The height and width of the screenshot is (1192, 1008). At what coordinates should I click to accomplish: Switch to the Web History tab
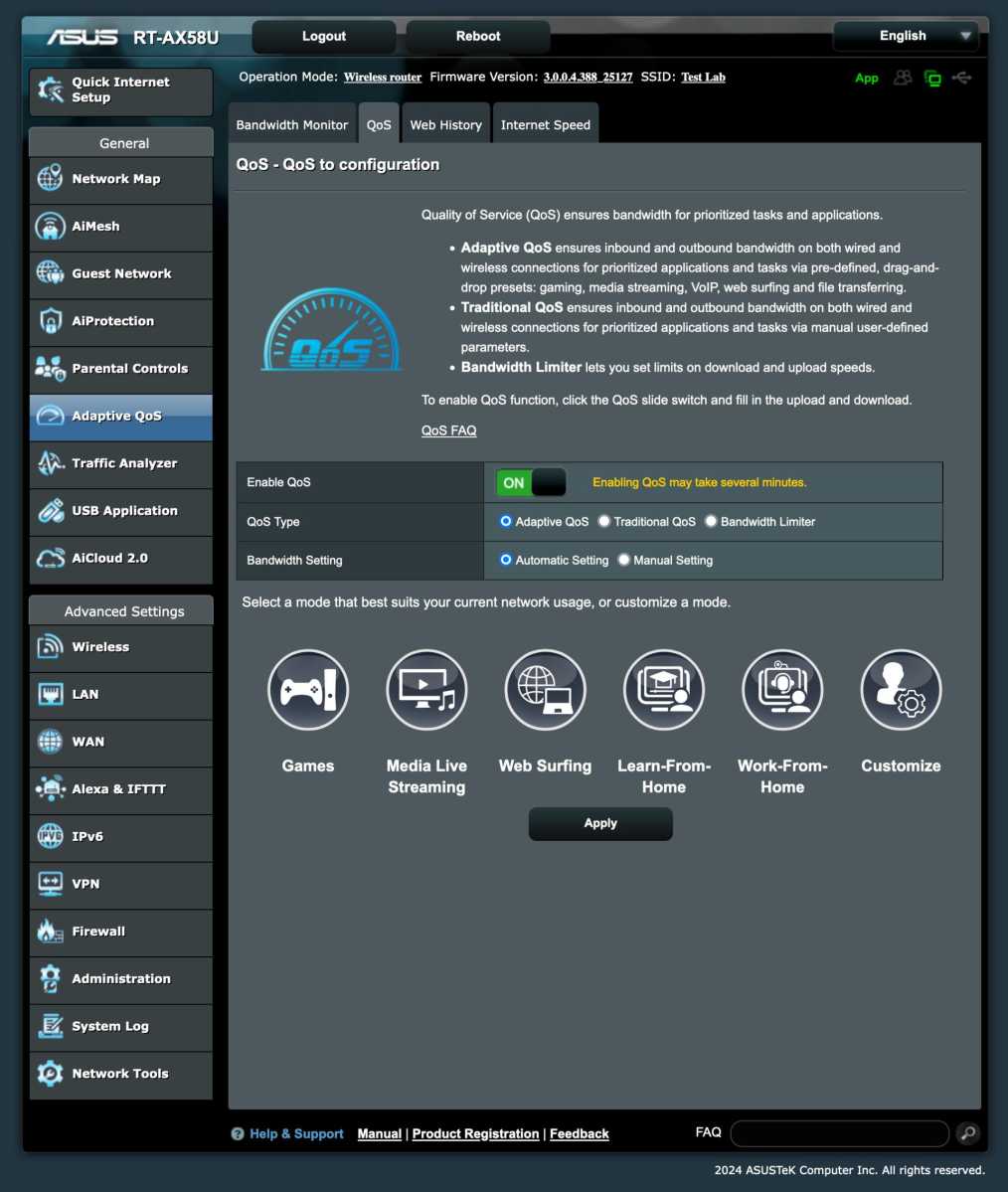click(445, 124)
